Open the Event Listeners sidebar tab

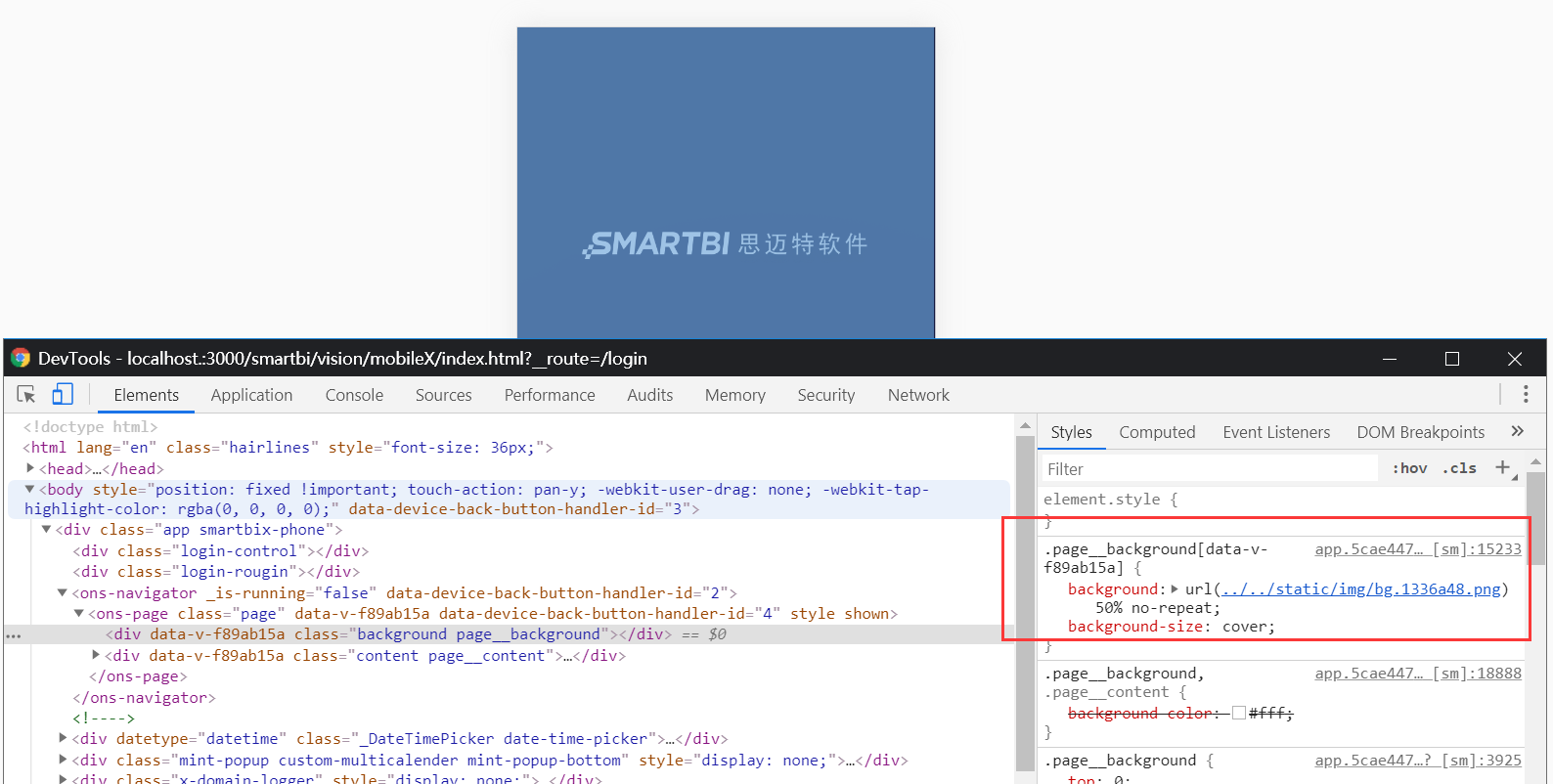pyautogui.click(x=1276, y=432)
